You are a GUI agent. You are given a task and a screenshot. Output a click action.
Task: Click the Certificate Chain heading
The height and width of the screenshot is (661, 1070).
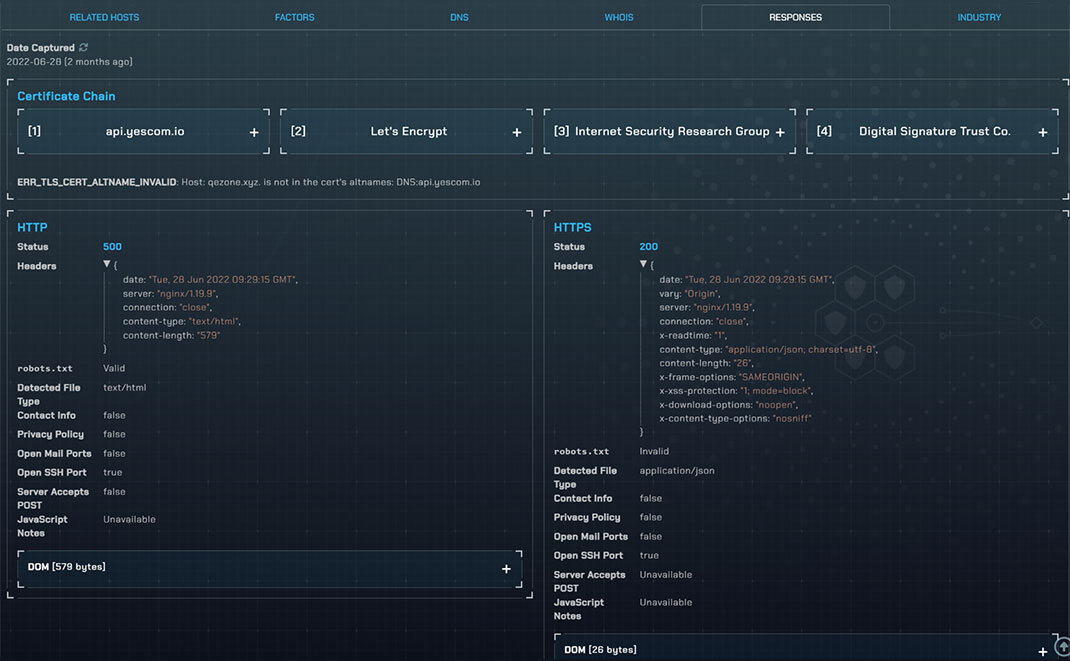(66, 96)
